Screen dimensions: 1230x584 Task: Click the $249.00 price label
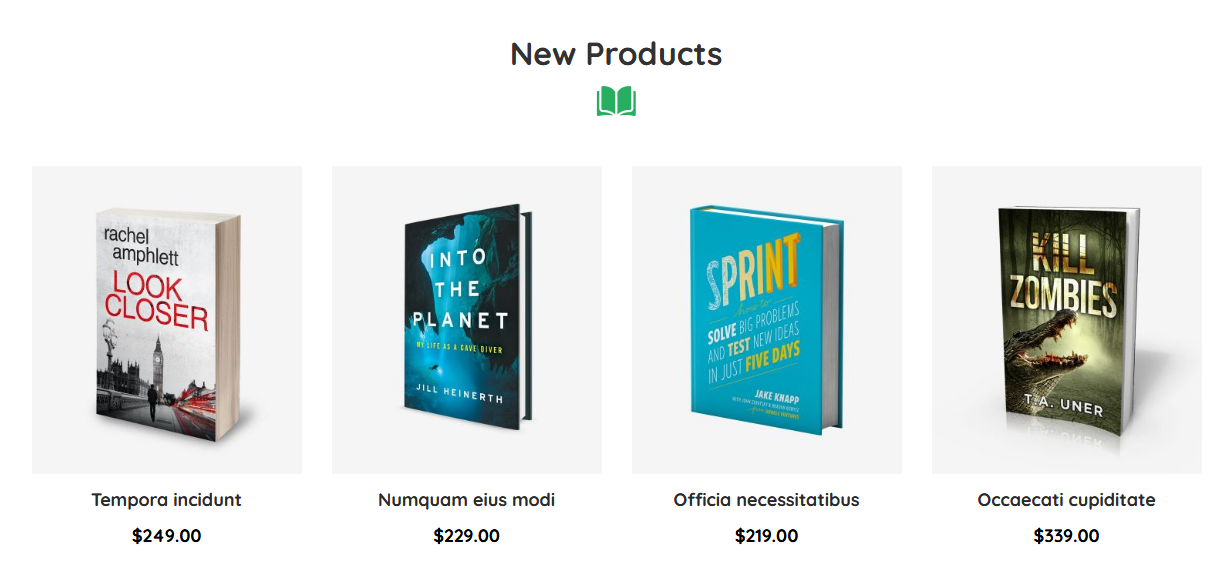click(165, 536)
